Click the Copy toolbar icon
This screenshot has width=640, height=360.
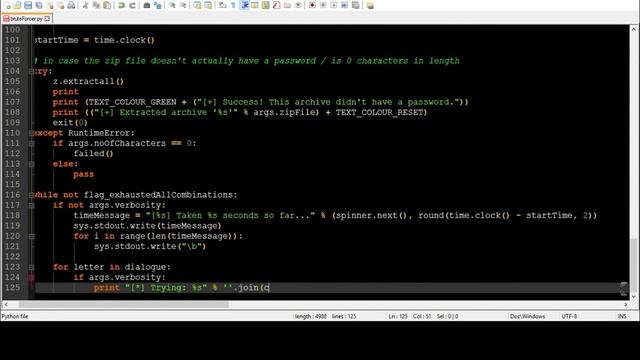point(96,5)
